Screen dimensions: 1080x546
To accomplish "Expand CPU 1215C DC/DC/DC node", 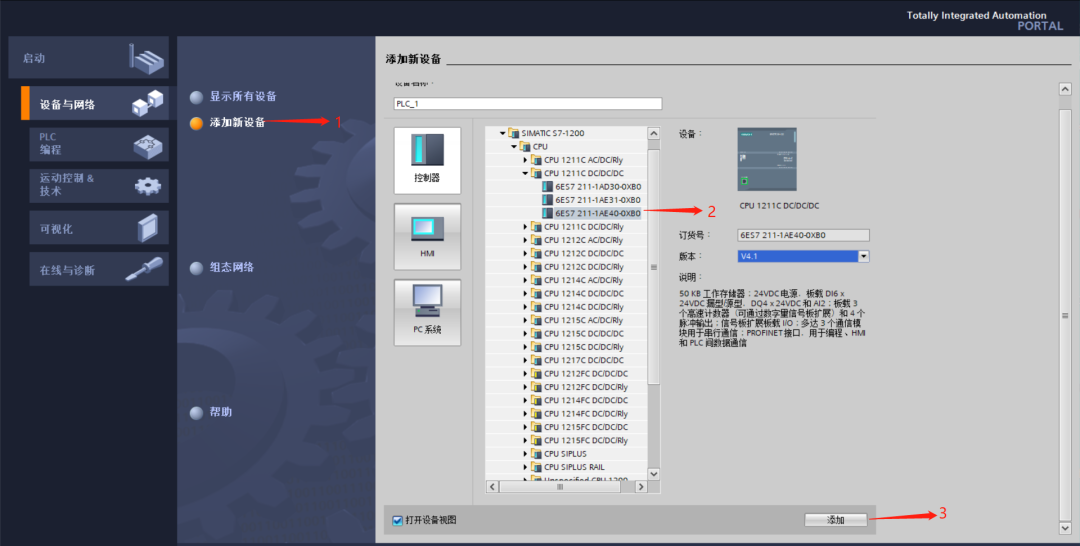I will 525,333.
